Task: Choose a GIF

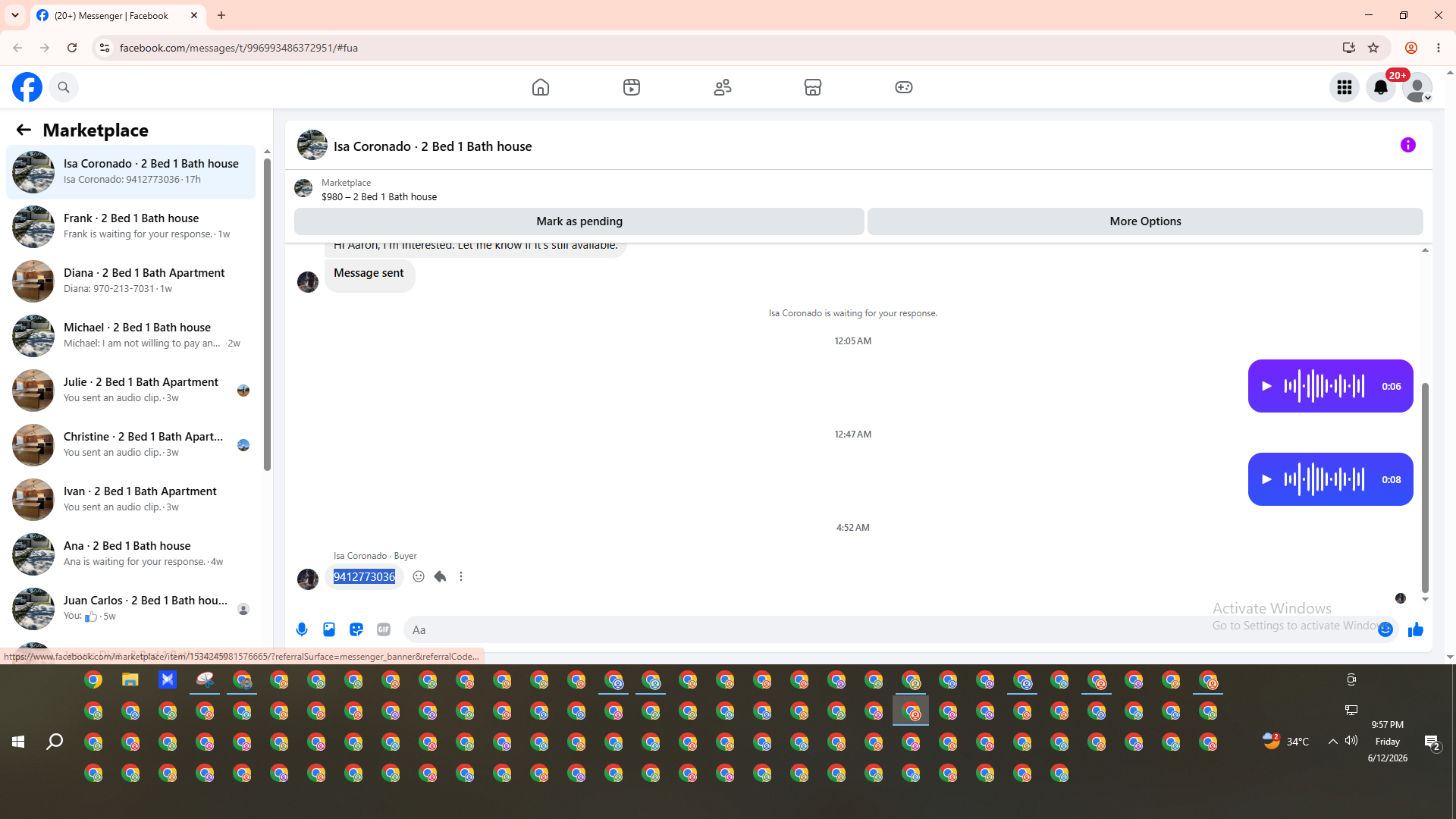Action: pyautogui.click(x=384, y=629)
